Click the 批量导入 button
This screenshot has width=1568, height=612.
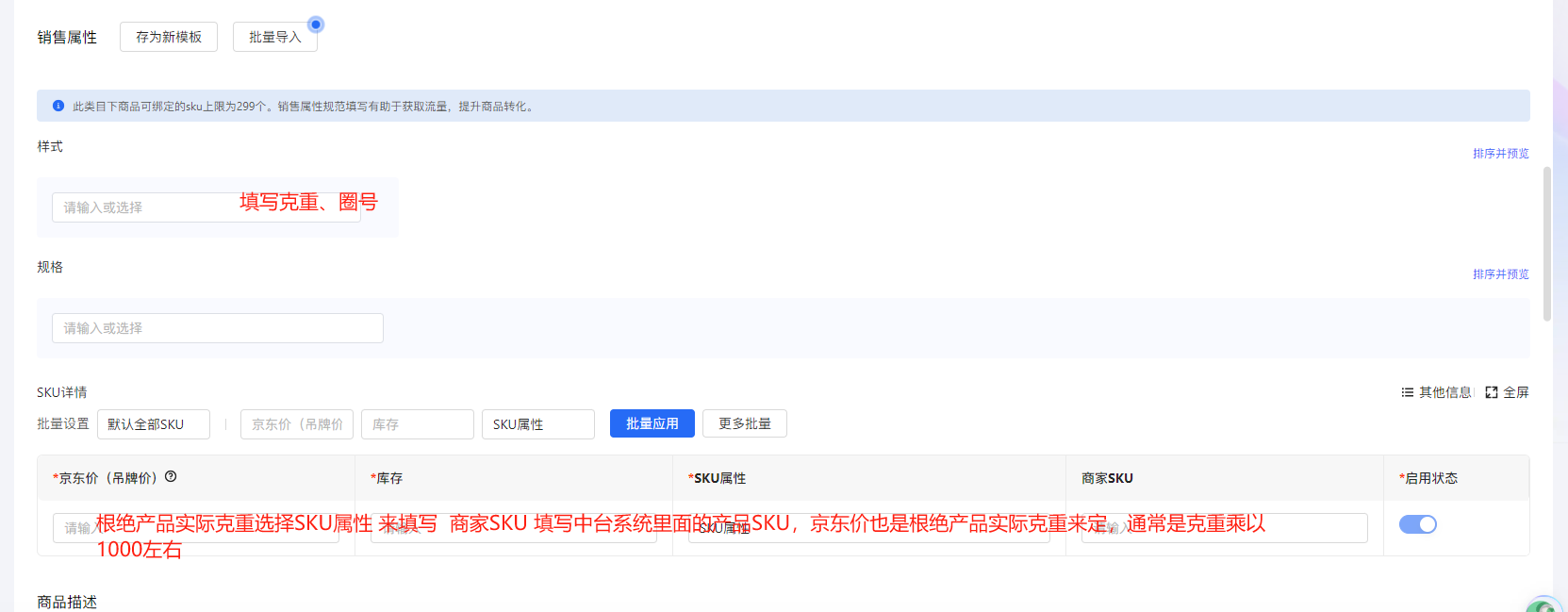(x=274, y=37)
